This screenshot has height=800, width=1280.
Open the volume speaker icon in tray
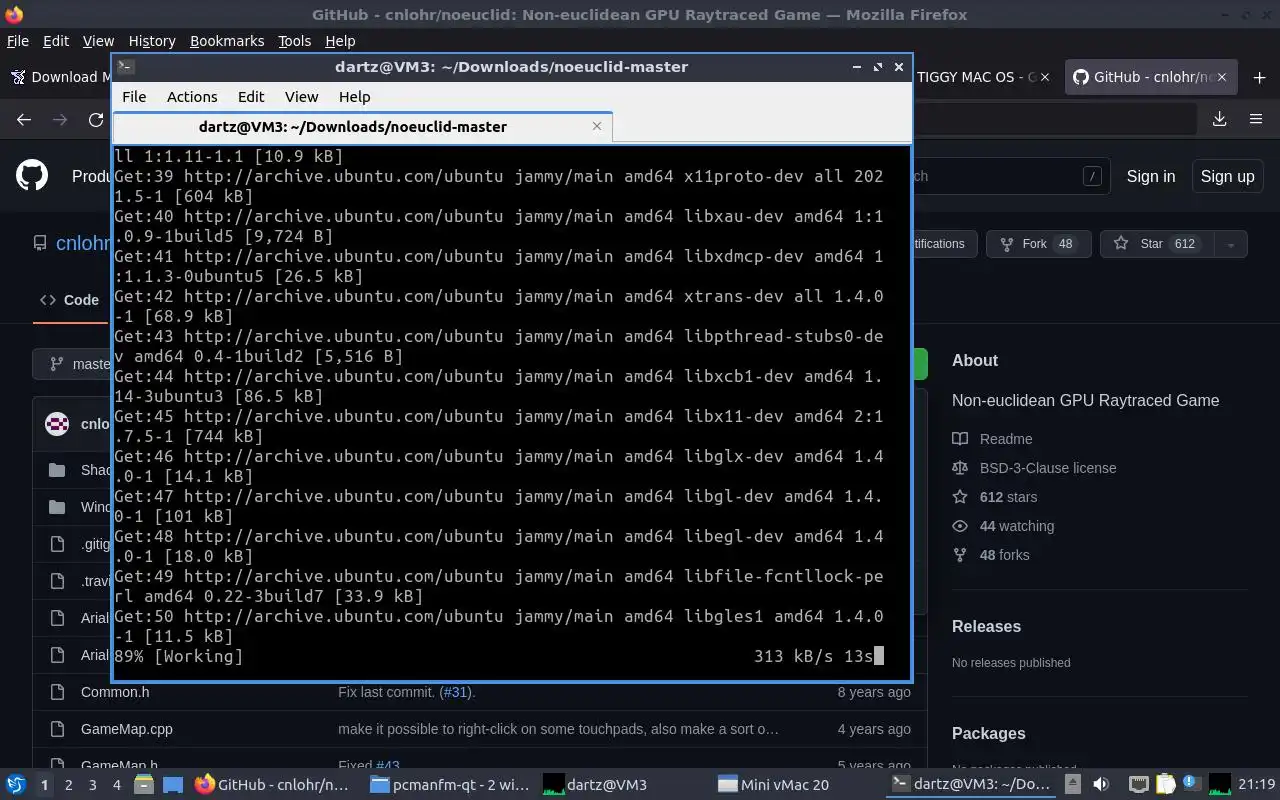(1101, 785)
